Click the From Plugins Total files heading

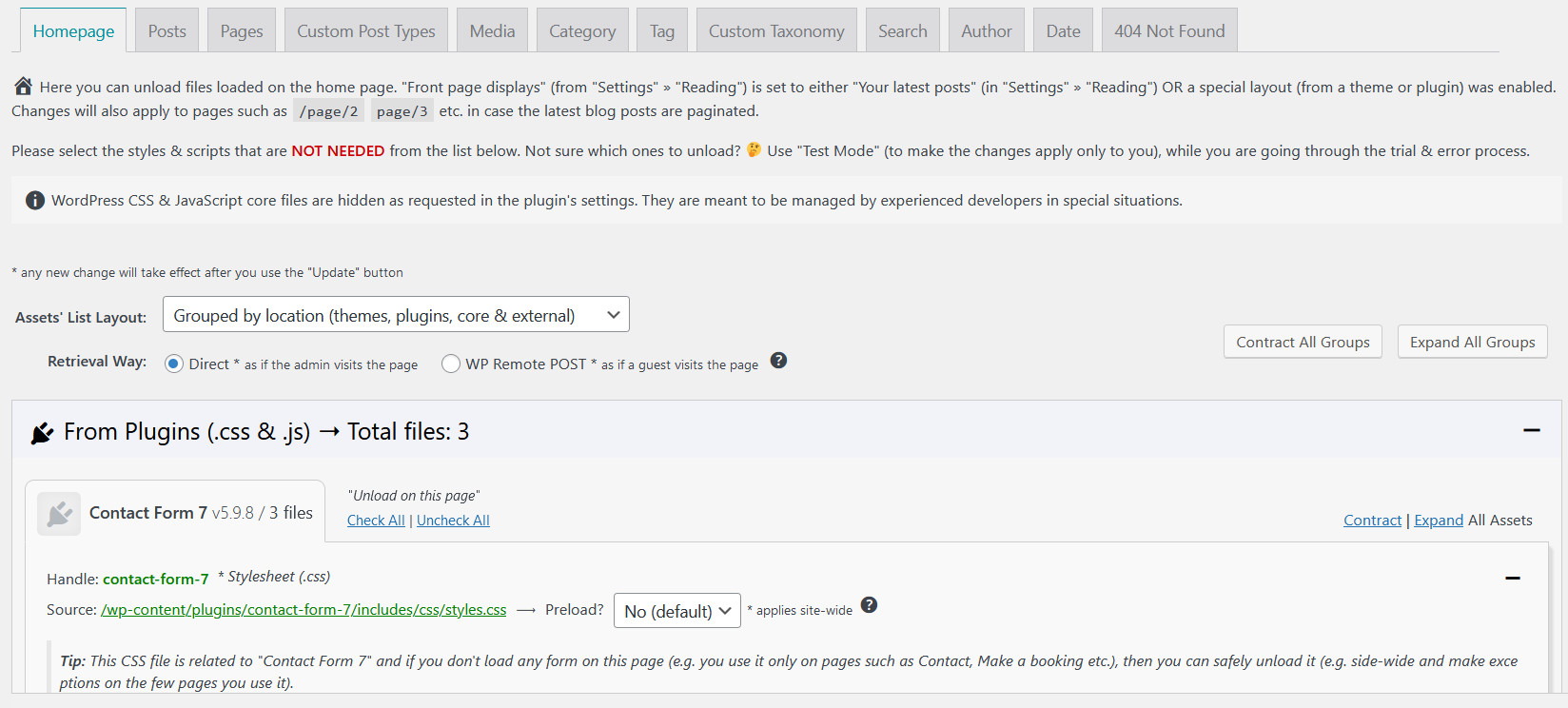266,431
